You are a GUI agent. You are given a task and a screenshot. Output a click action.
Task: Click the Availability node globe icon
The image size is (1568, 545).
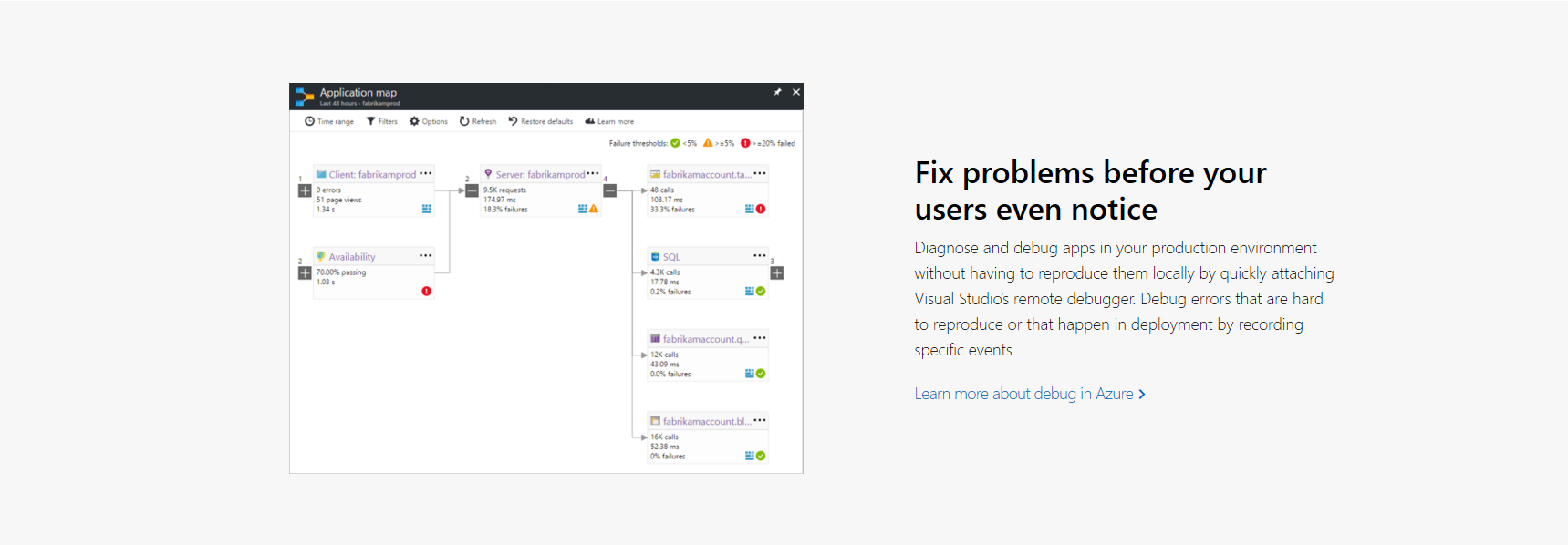(321, 256)
